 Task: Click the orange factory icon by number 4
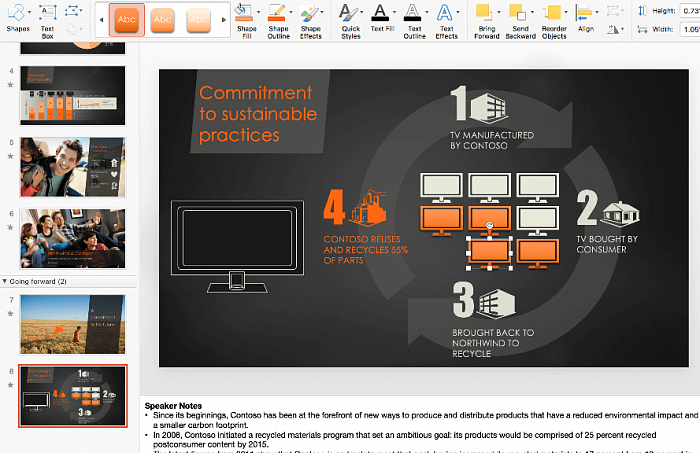click(x=368, y=208)
